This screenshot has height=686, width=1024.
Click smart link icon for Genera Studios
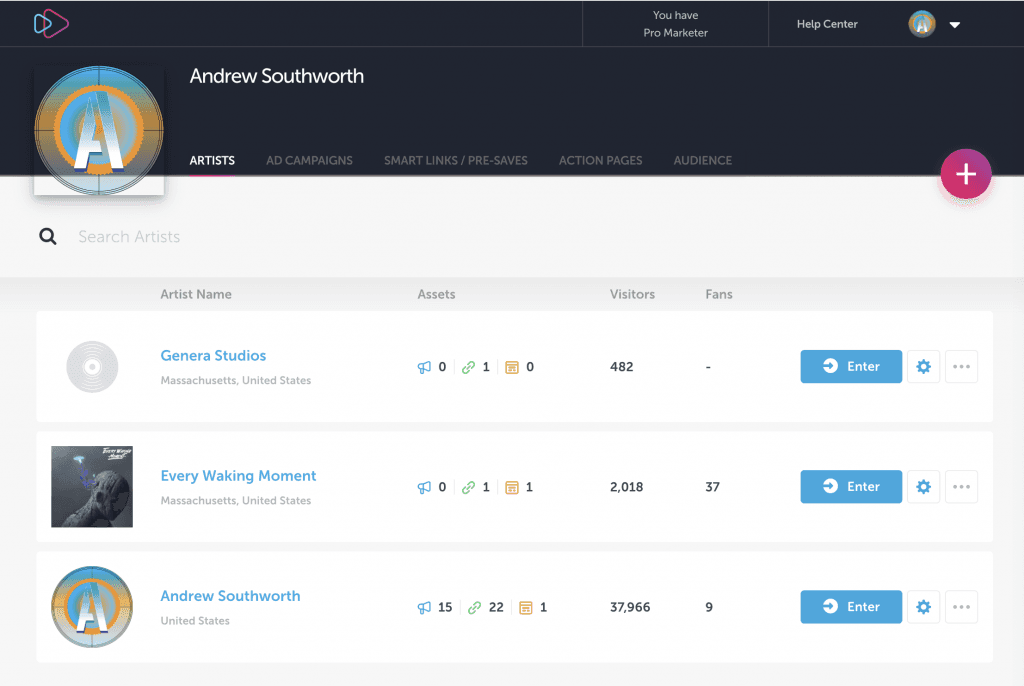tap(468, 367)
